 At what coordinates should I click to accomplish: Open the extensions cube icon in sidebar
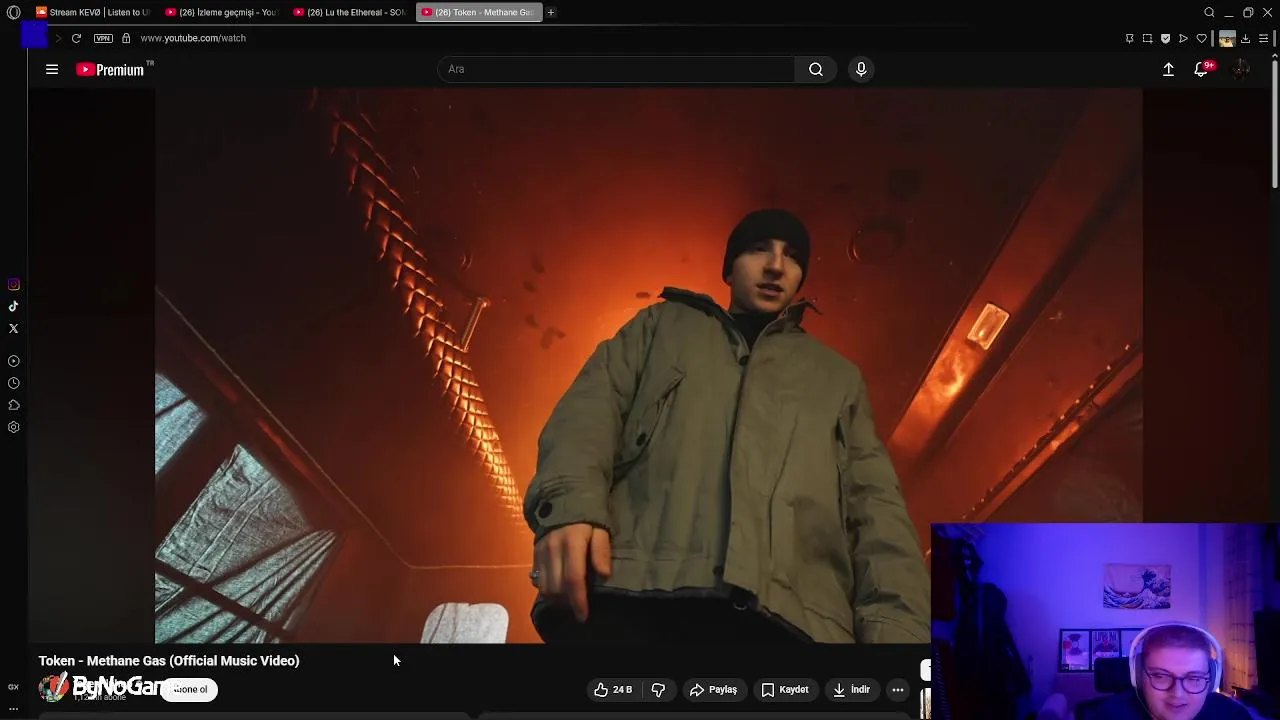pyautogui.click(x=14, y=405)
